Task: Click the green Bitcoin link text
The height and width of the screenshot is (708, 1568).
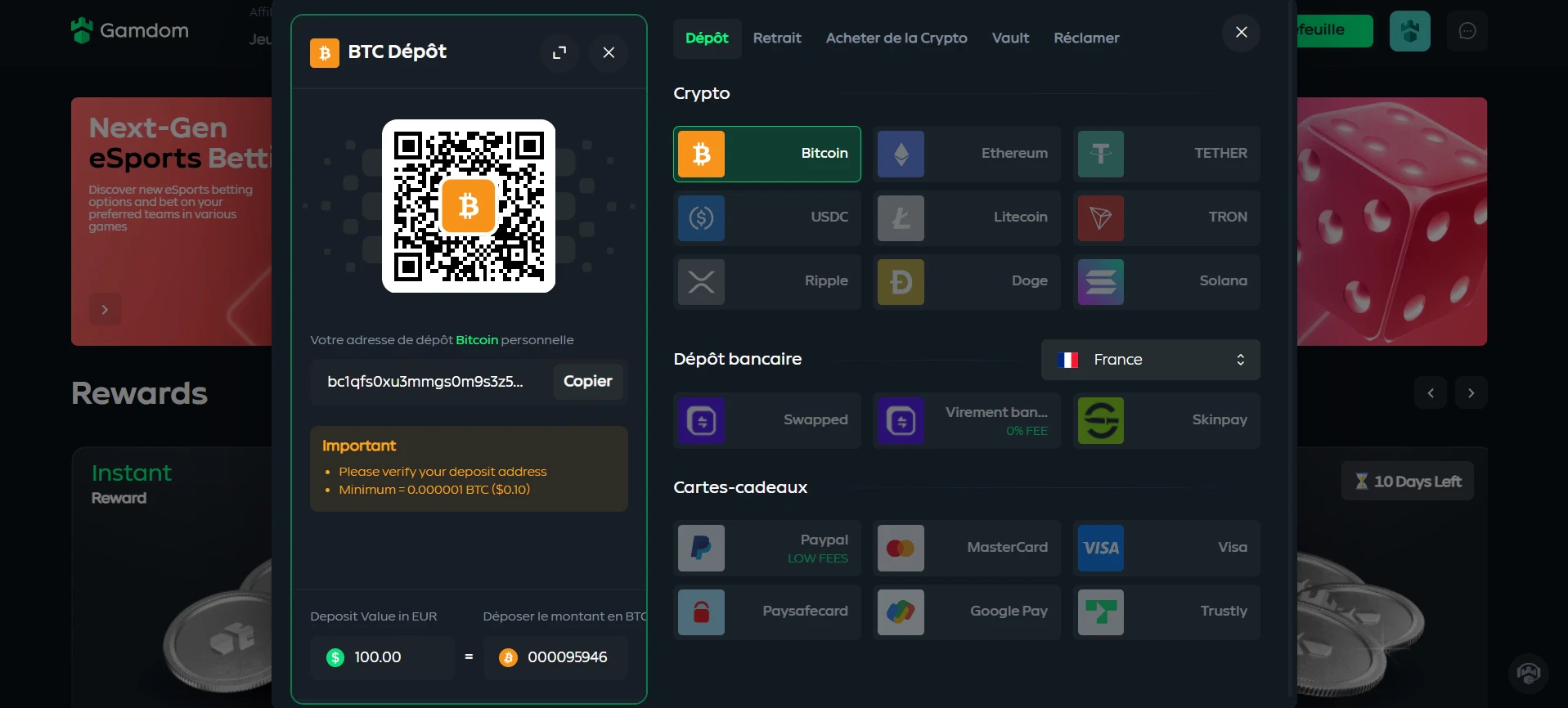Action: (x=477, y=340)
